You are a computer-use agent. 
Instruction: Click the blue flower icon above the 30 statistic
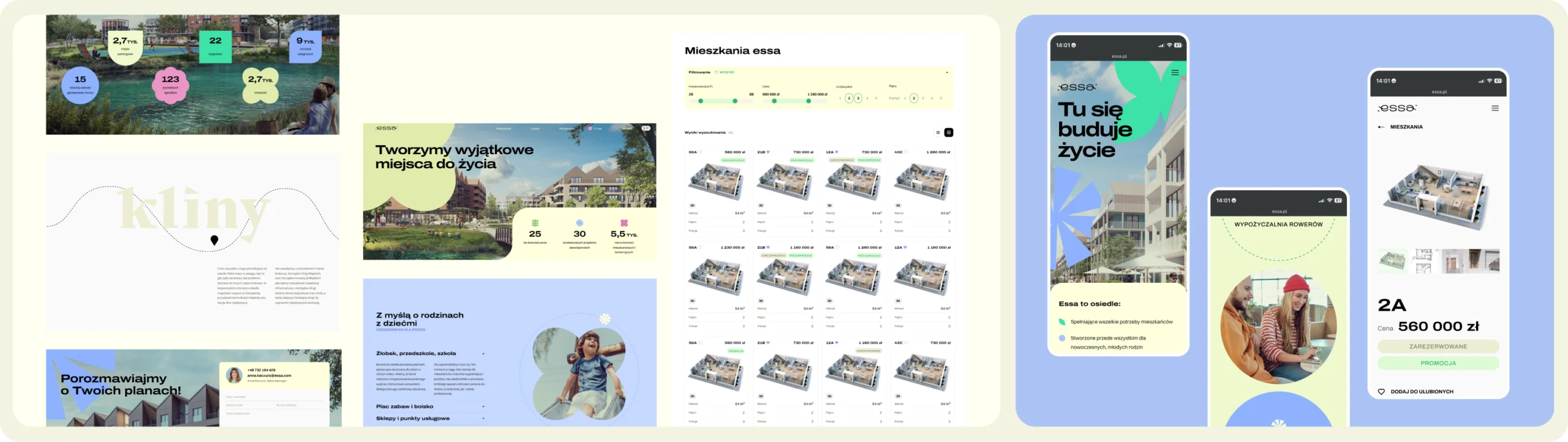point(579,223)
